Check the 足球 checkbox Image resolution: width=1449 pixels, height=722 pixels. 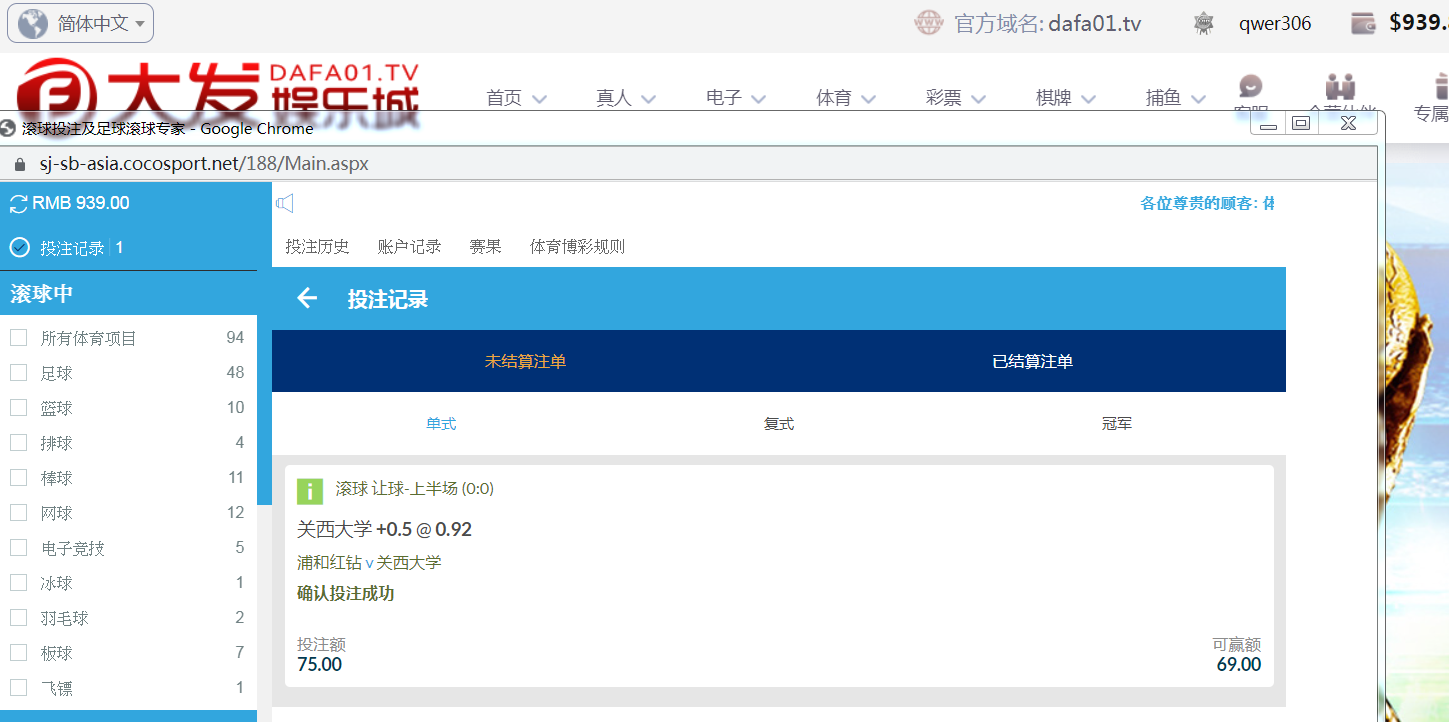[18, 373]
